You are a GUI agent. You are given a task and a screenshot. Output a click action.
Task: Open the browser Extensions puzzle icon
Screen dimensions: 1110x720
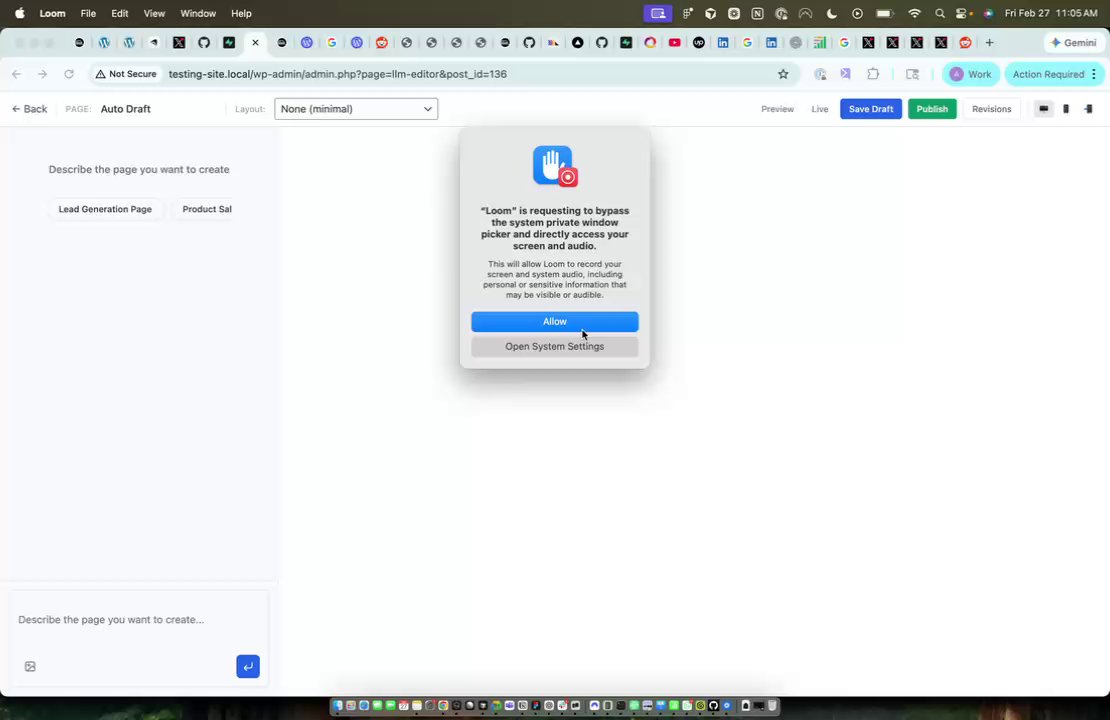(x=873, y=74)
